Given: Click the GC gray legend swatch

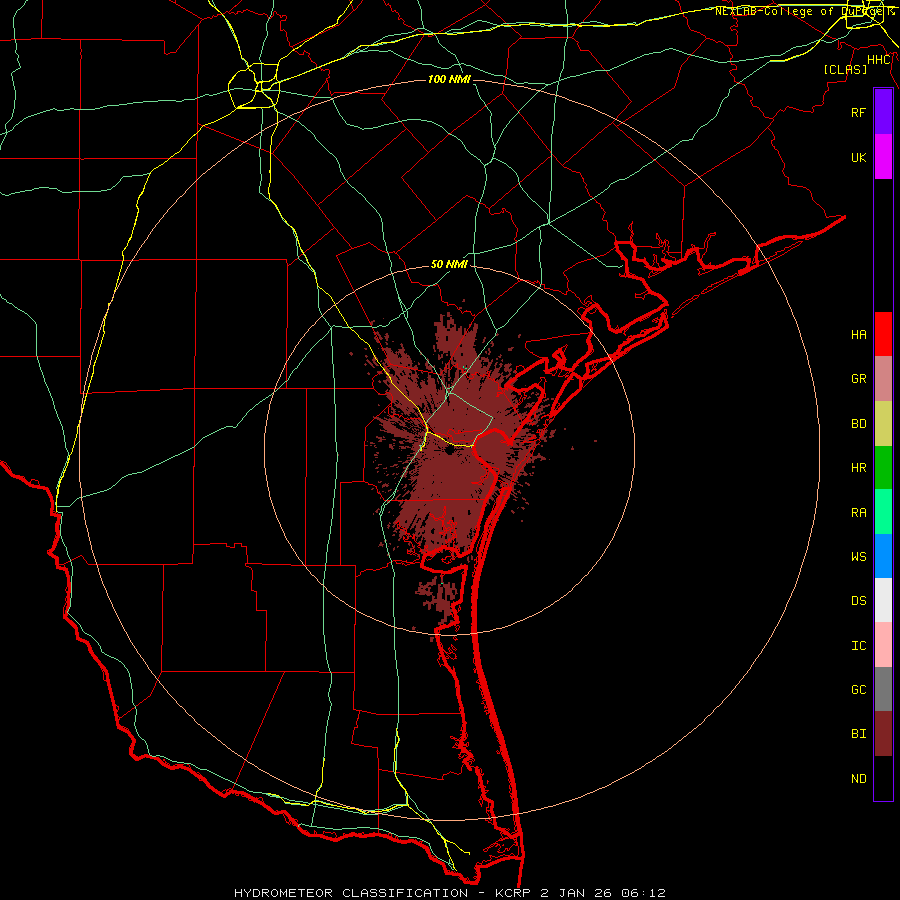Looking at the screenshot, I should coord(883,689).
